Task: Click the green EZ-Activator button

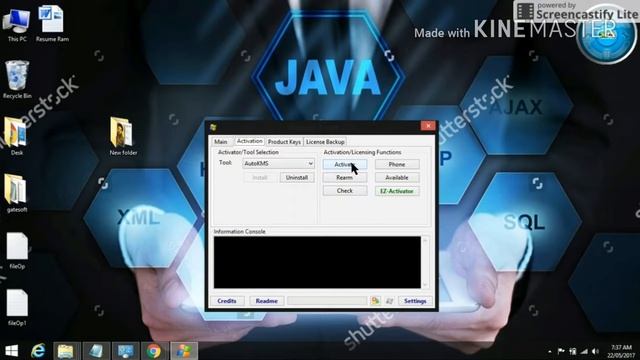Action: pos(397,191)
